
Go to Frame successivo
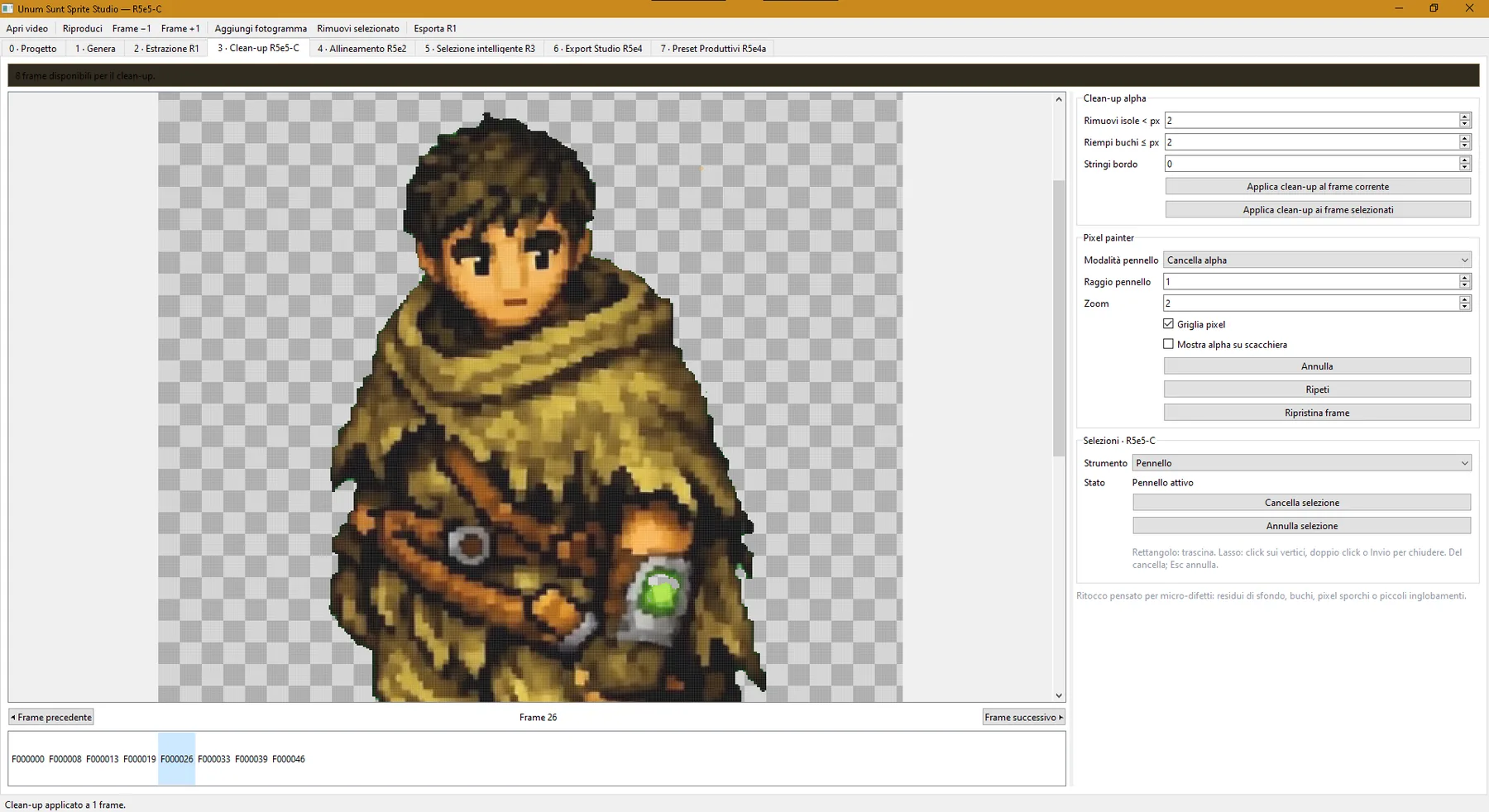pos(1023,717)
